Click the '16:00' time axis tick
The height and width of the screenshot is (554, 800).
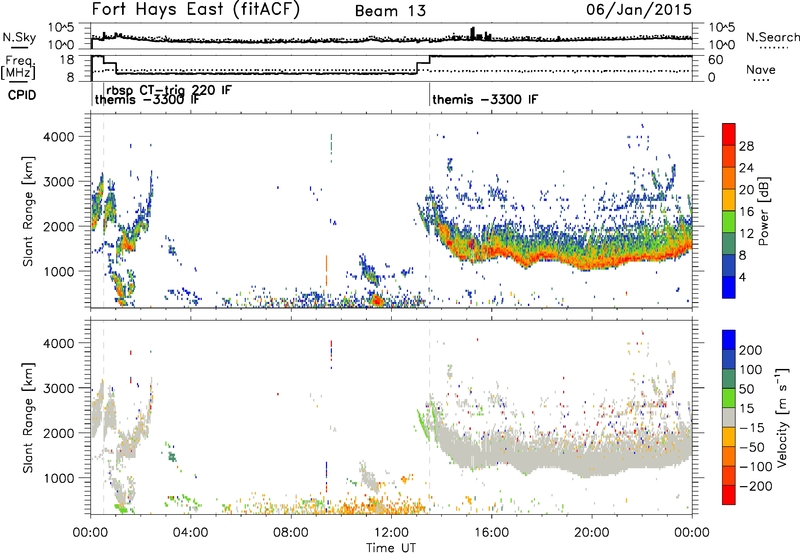coord(491,533)
